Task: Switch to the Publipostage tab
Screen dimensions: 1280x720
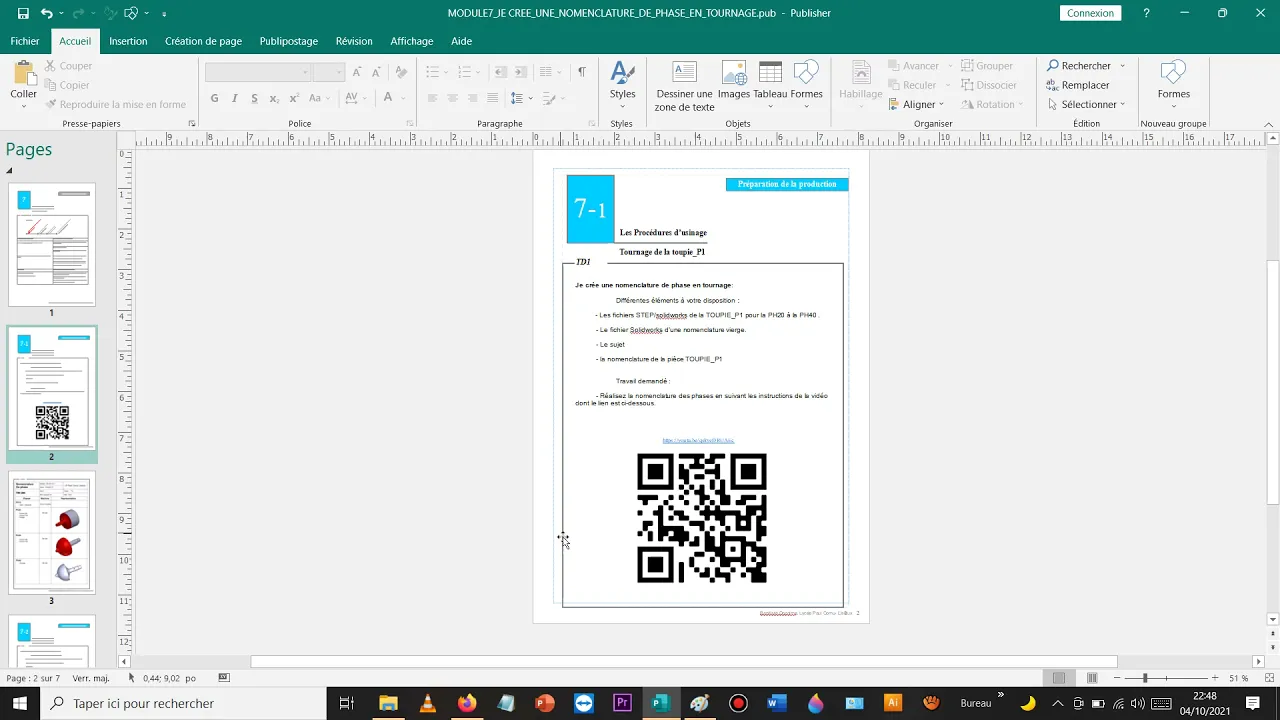Action: [x=289, y=41]
